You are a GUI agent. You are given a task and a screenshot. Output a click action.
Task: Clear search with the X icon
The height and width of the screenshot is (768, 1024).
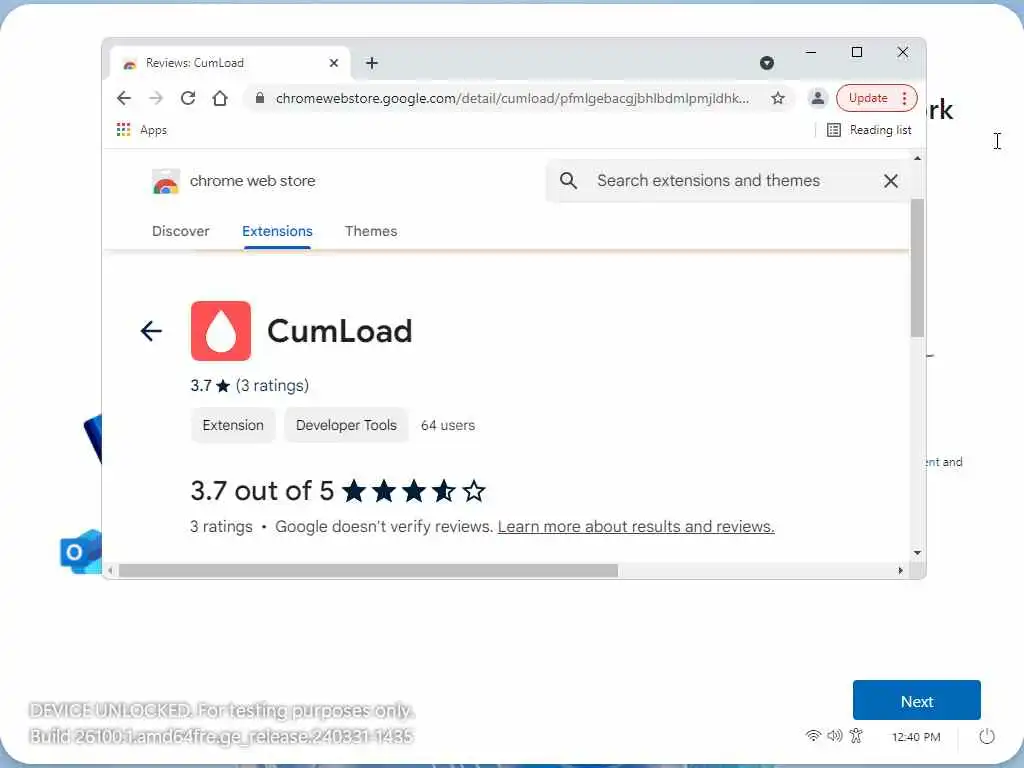click(891, 181)
